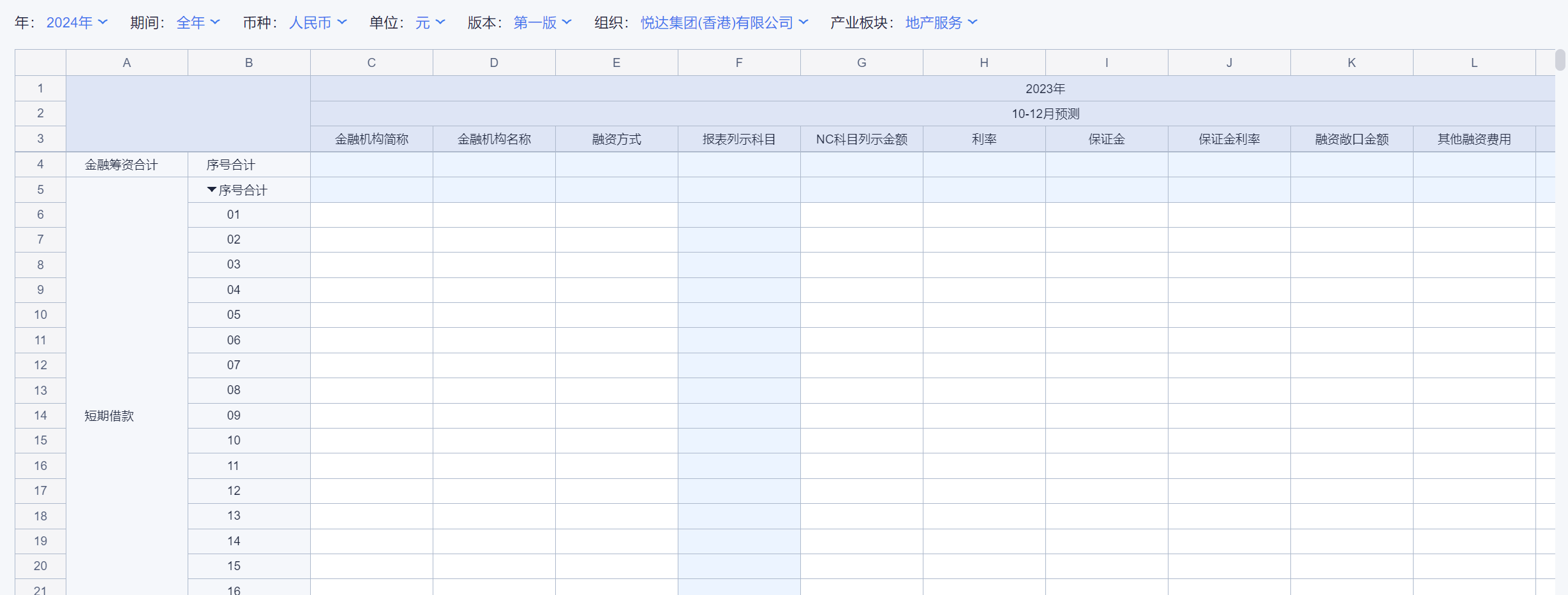Select column F header
This screenshot has width=1568, height=595.
point(739,62)
